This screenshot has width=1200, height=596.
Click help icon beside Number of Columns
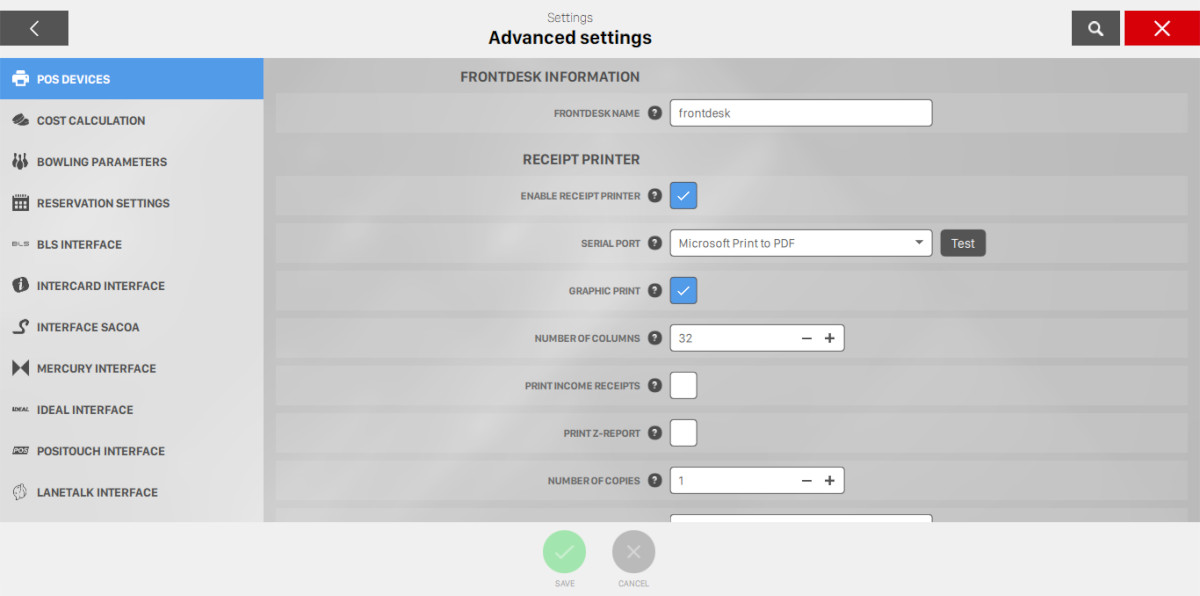point(655,338)
